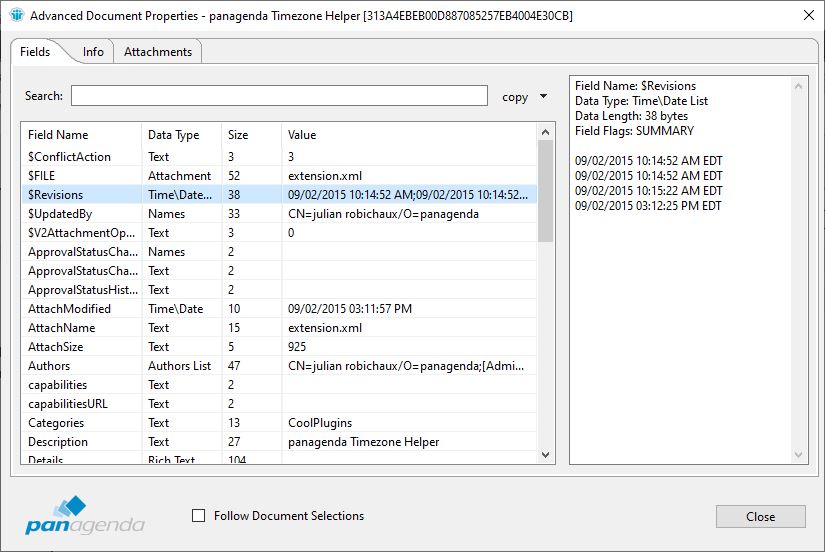Screen dimensions: 826x554
Task: Sort by Data Type column header
Action: pyautogui.click(x=182, y=135)
